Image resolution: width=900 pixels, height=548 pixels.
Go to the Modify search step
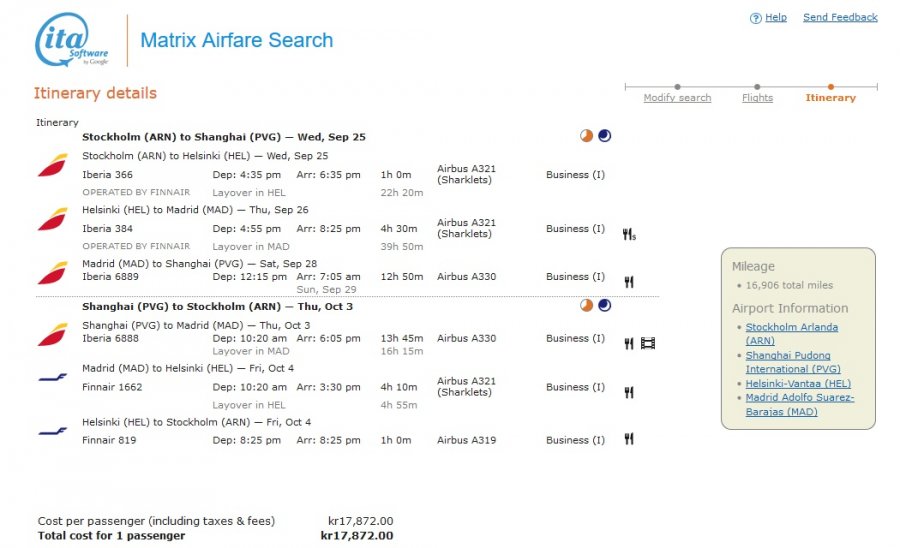pyautogui.click(x=677, y=98)
